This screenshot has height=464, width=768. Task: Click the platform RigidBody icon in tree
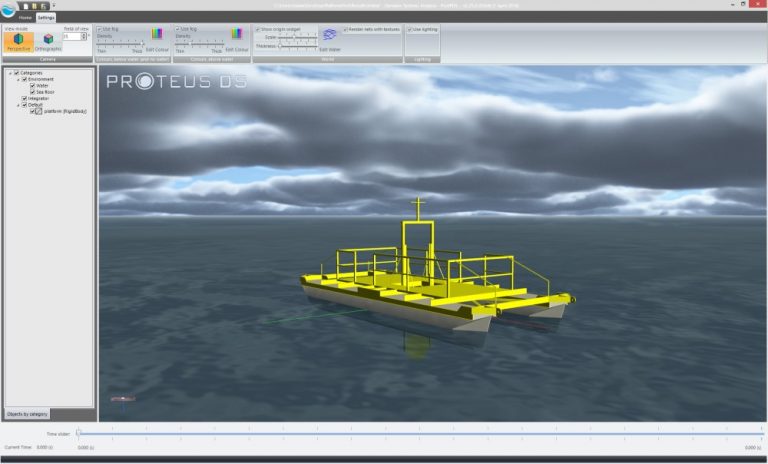click(36, 111)
